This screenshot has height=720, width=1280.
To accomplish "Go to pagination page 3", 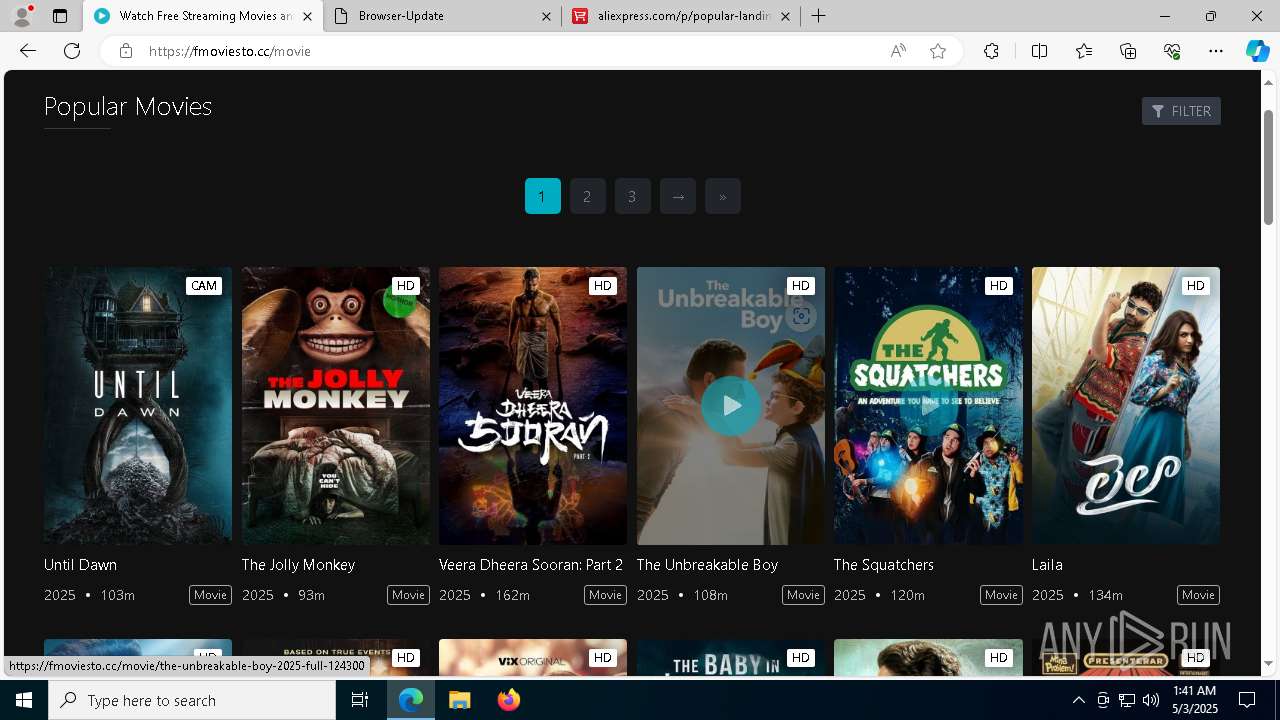I will tap(632, 196).
